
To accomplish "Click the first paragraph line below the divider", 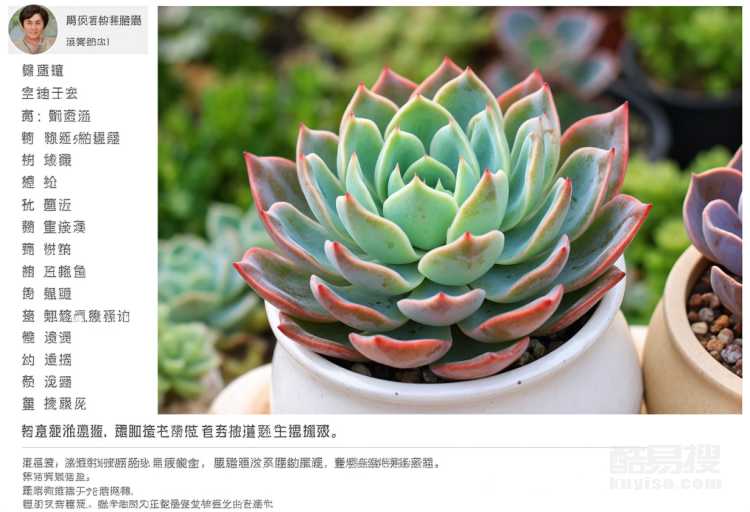I will [231, 463].
